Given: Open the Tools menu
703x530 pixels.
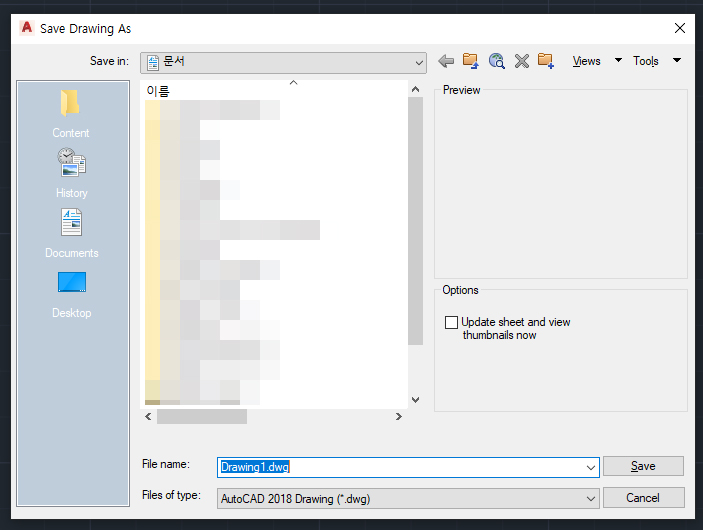Looking at the screenshot, I should point(646,61).
